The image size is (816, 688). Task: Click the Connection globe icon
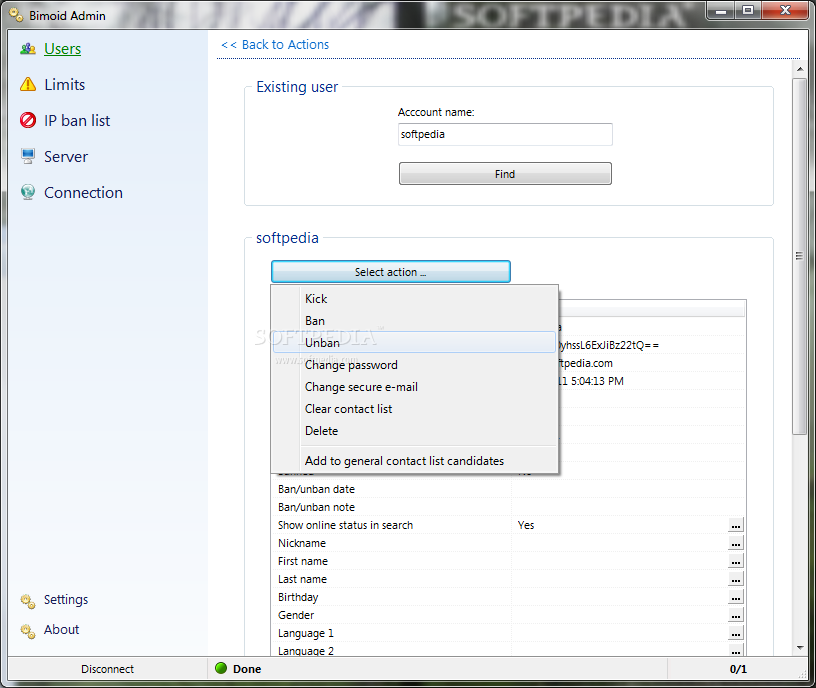point(28,192)
